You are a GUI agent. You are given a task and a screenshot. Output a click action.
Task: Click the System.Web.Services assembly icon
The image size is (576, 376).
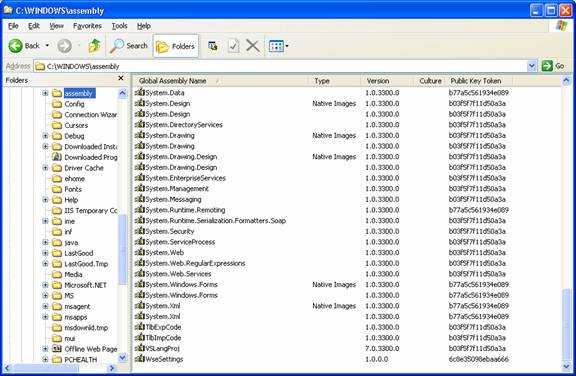[140, 273]
